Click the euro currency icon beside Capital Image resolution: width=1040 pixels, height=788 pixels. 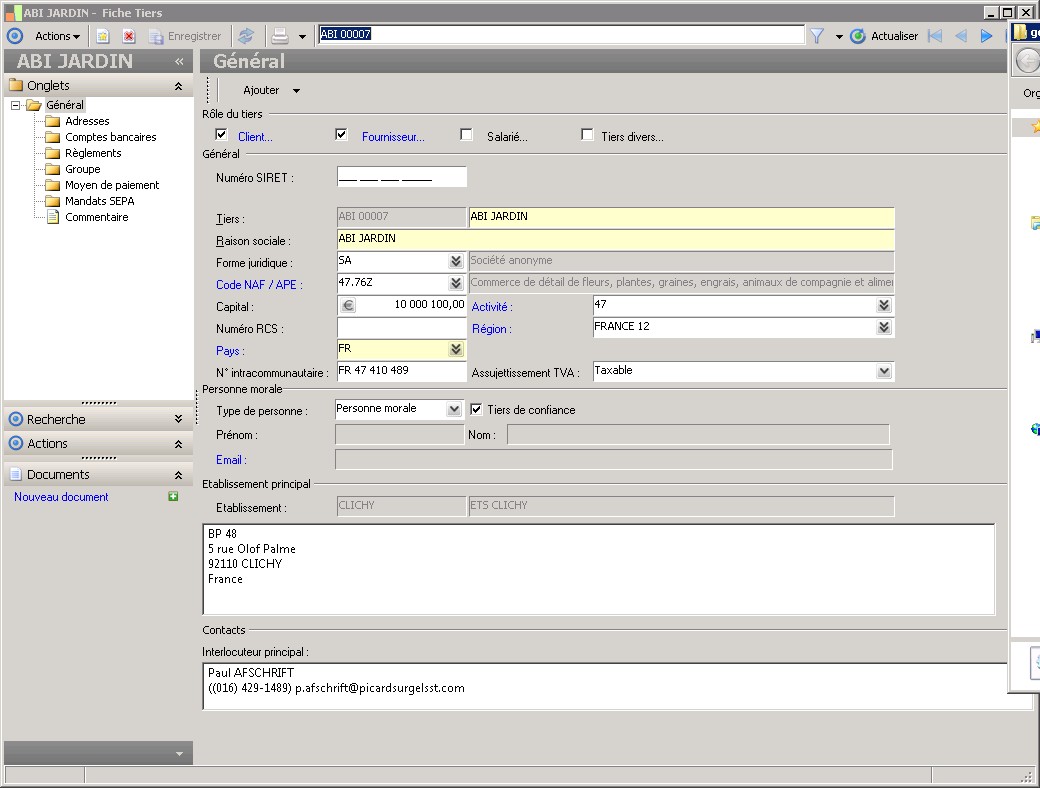point(348,306)
